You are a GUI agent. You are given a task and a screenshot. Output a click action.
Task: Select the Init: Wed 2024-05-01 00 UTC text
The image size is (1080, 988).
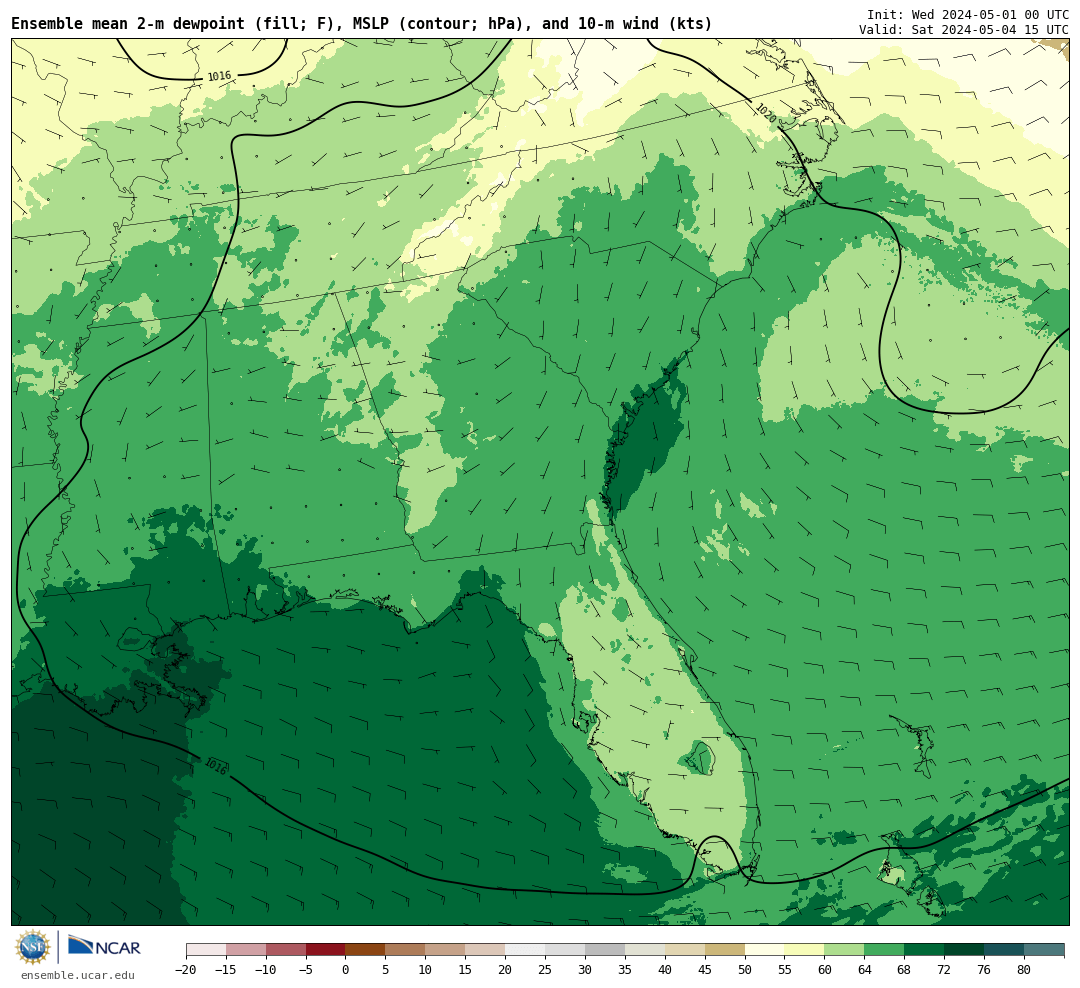pyautogui.click(x=968, y=14)
